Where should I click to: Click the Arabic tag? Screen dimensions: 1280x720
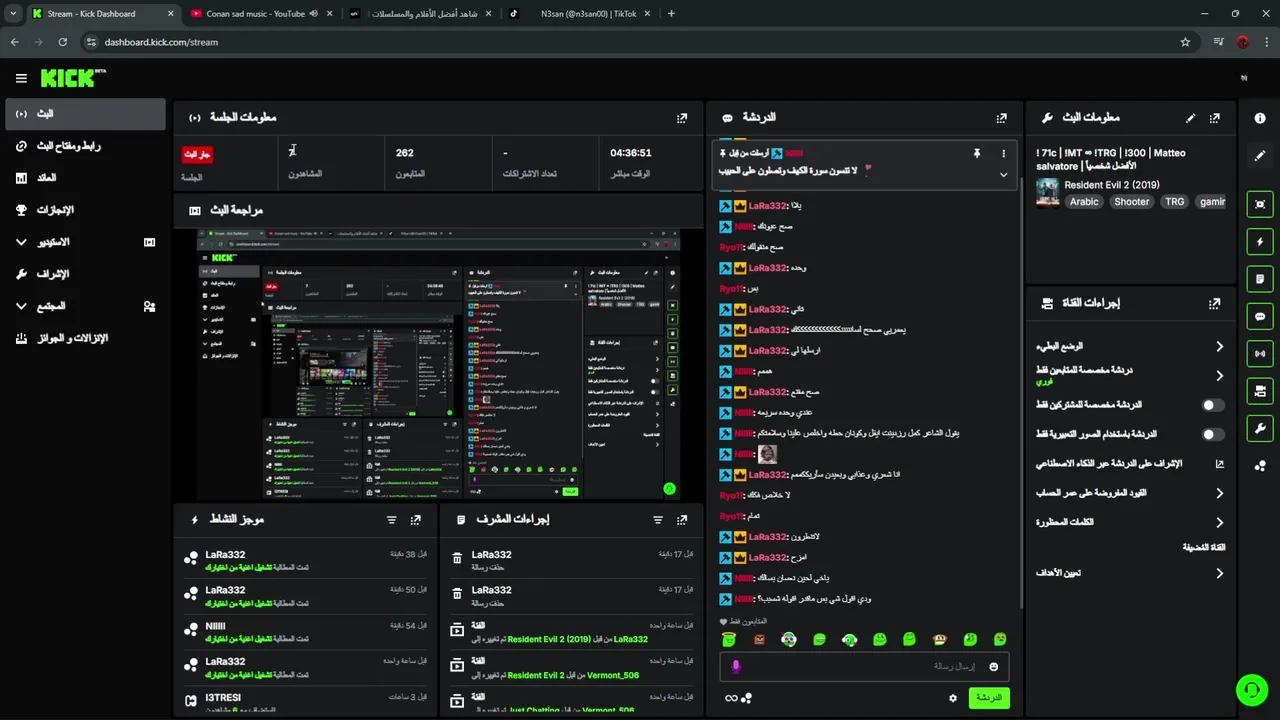pos(1084,202)
